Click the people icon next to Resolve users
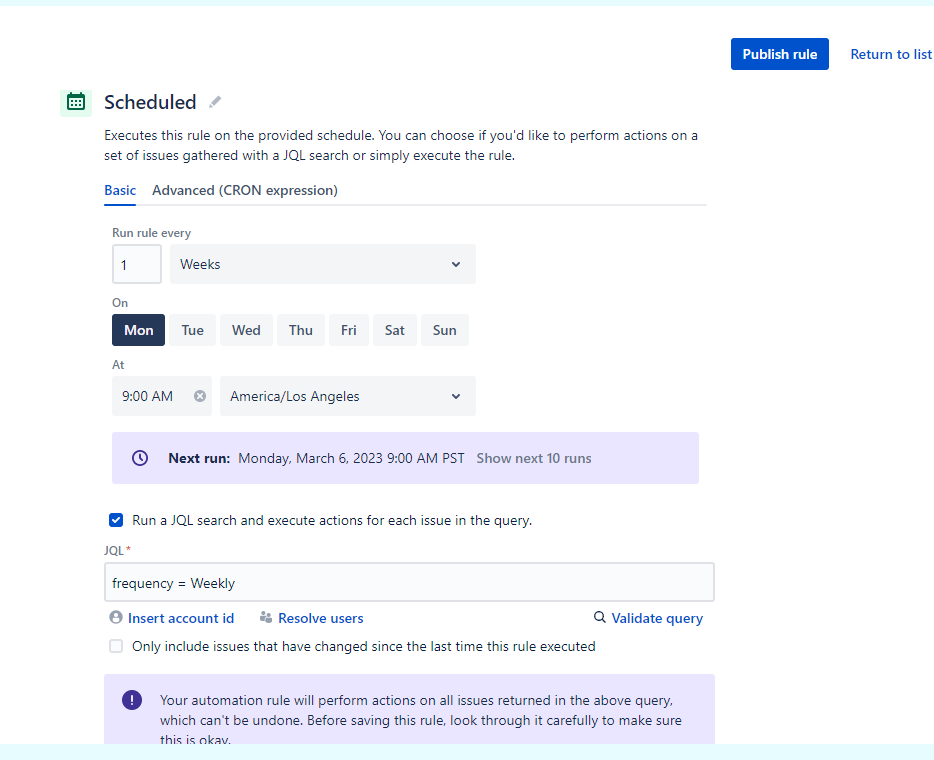 pos(266,618)
